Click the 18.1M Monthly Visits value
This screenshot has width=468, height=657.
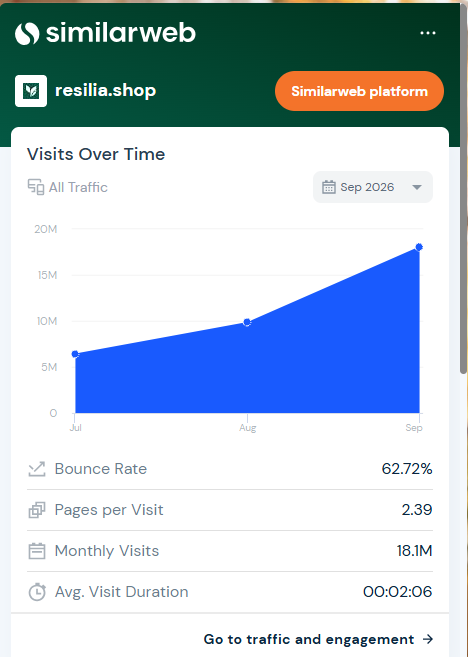click(x=414, y=551)
